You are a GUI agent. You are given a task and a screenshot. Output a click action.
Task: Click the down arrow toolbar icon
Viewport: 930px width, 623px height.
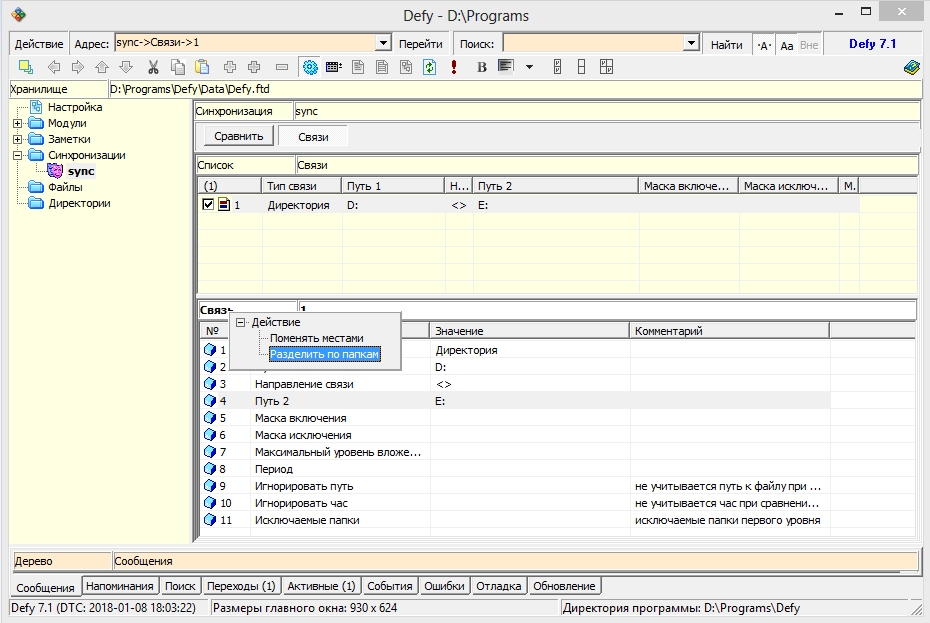[x=126, y=67]
